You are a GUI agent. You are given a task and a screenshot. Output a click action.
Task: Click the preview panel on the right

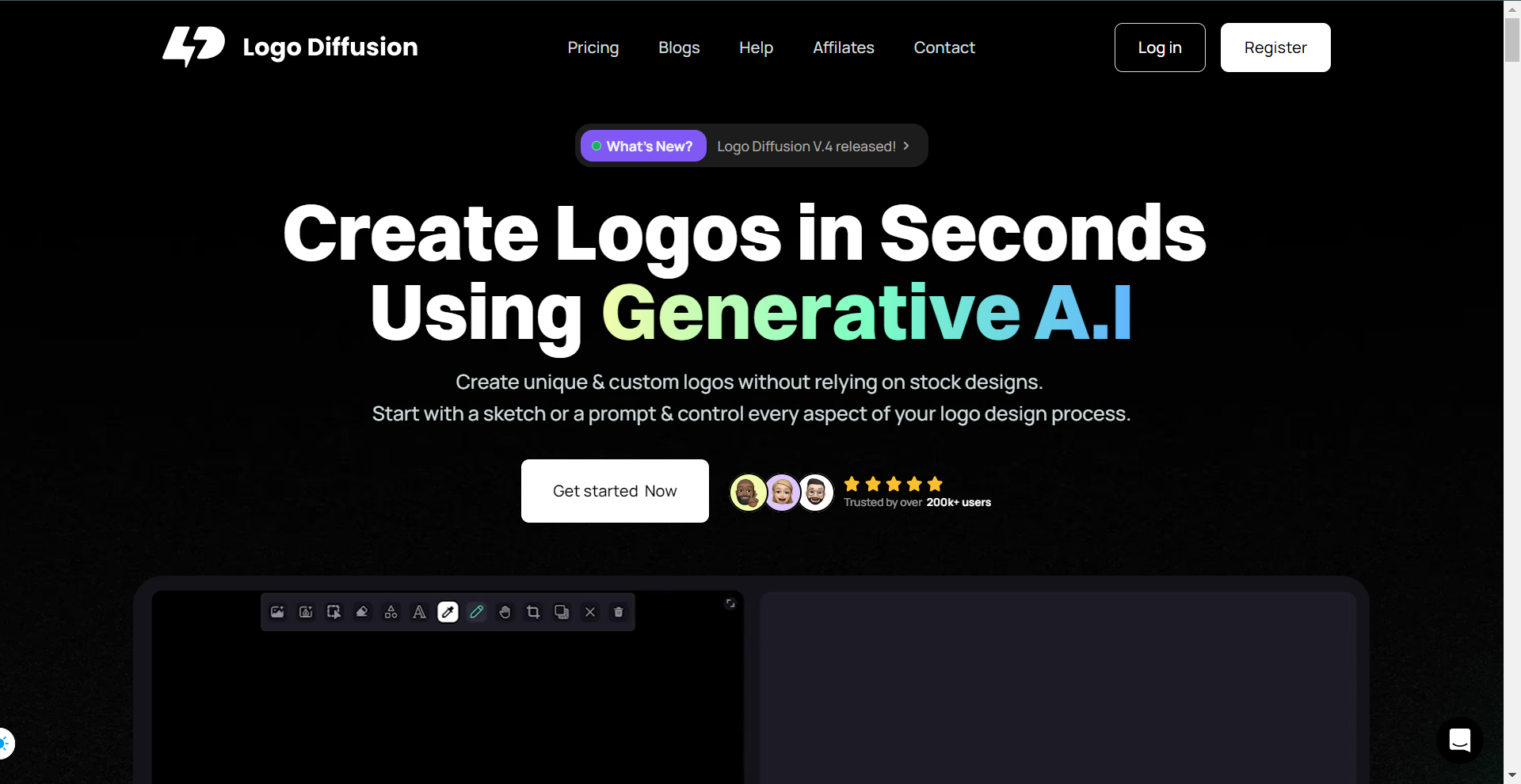[1058, 687]
